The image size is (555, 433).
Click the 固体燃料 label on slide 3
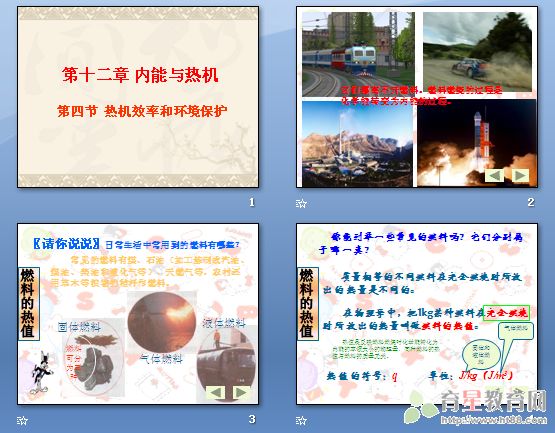coord(79,327)
